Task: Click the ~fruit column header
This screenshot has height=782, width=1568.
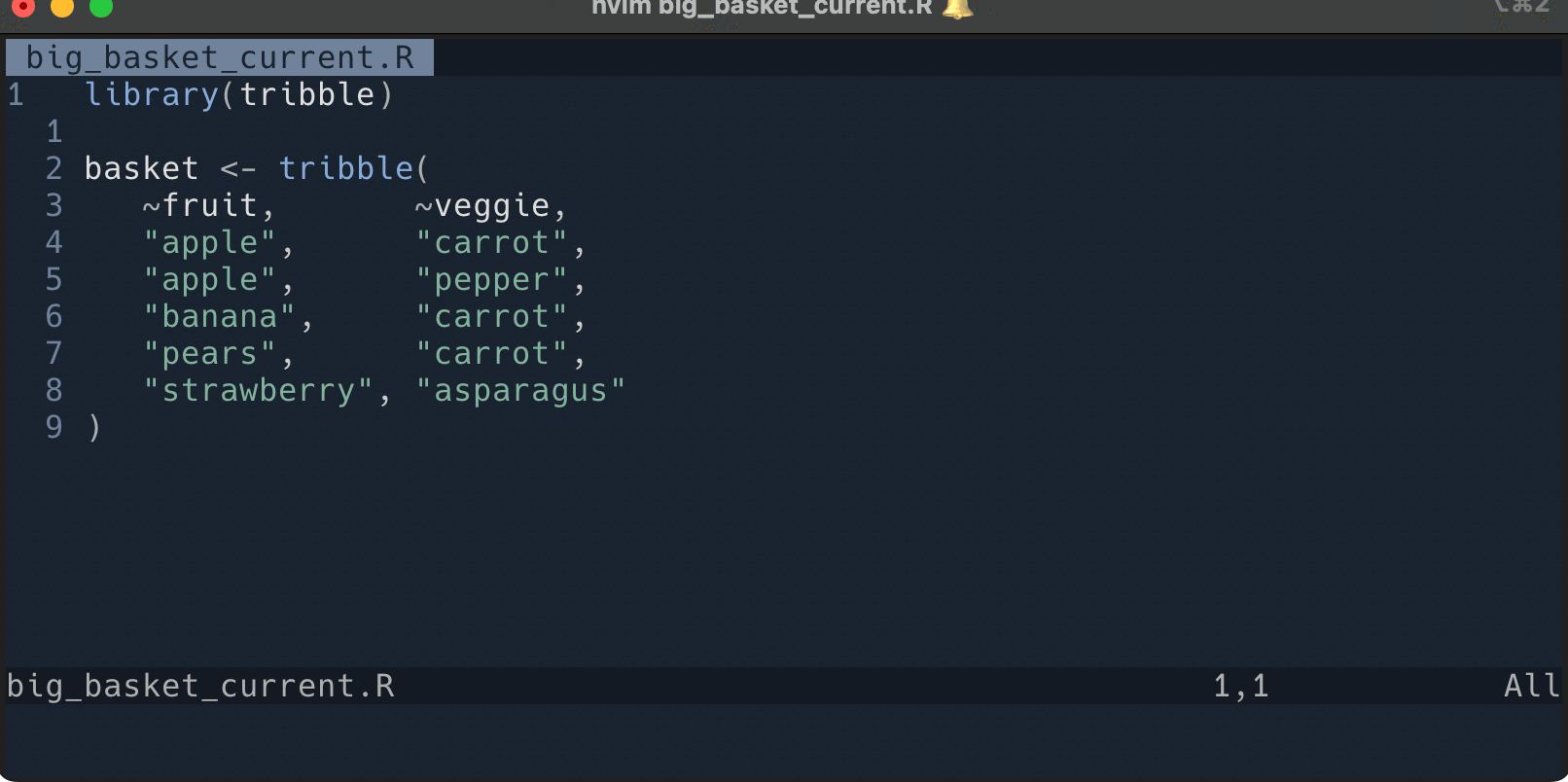Action: (200, 205)
